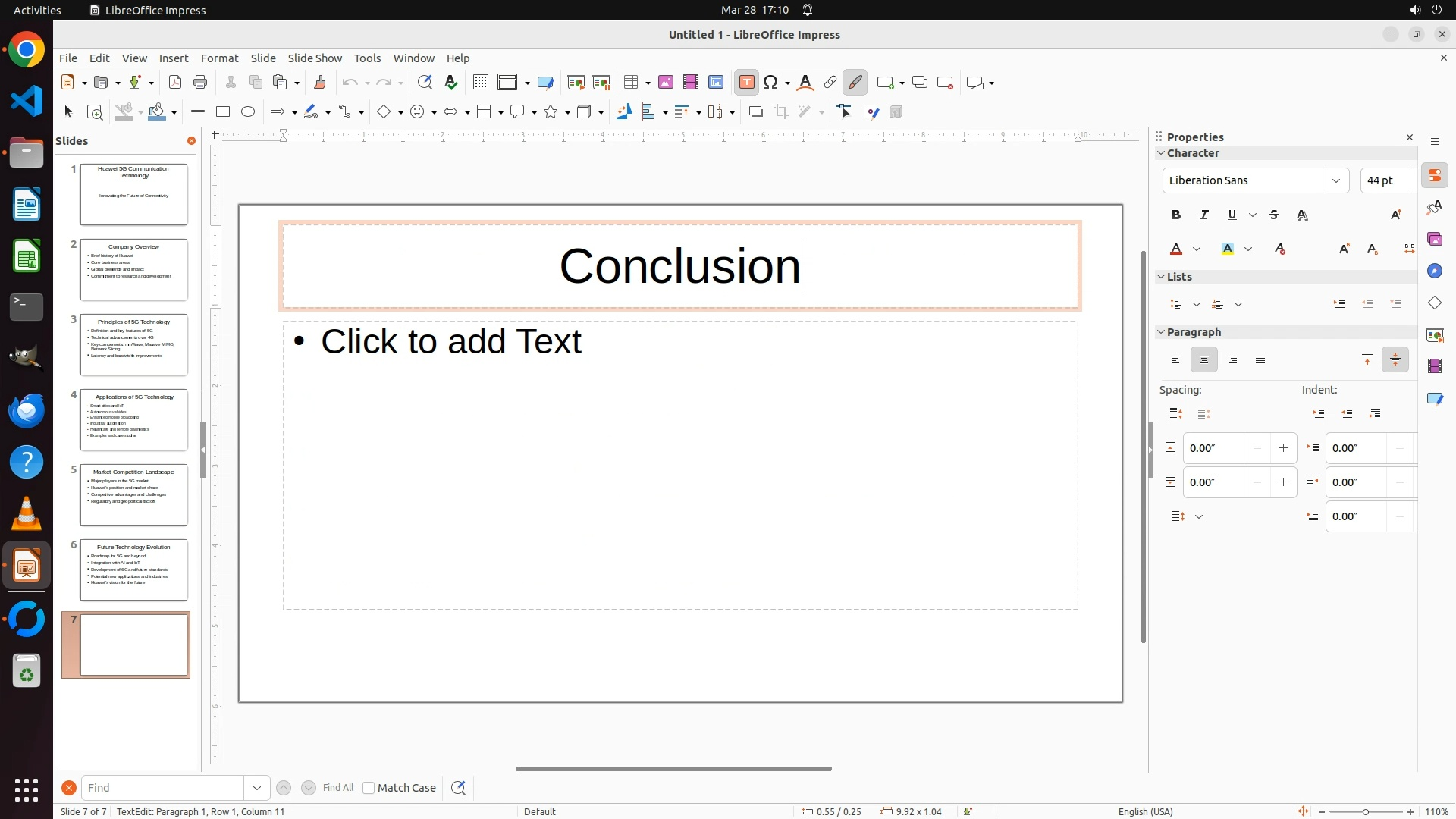
Task: Select the Rectangle shape tool
Action: pos(223,112)
